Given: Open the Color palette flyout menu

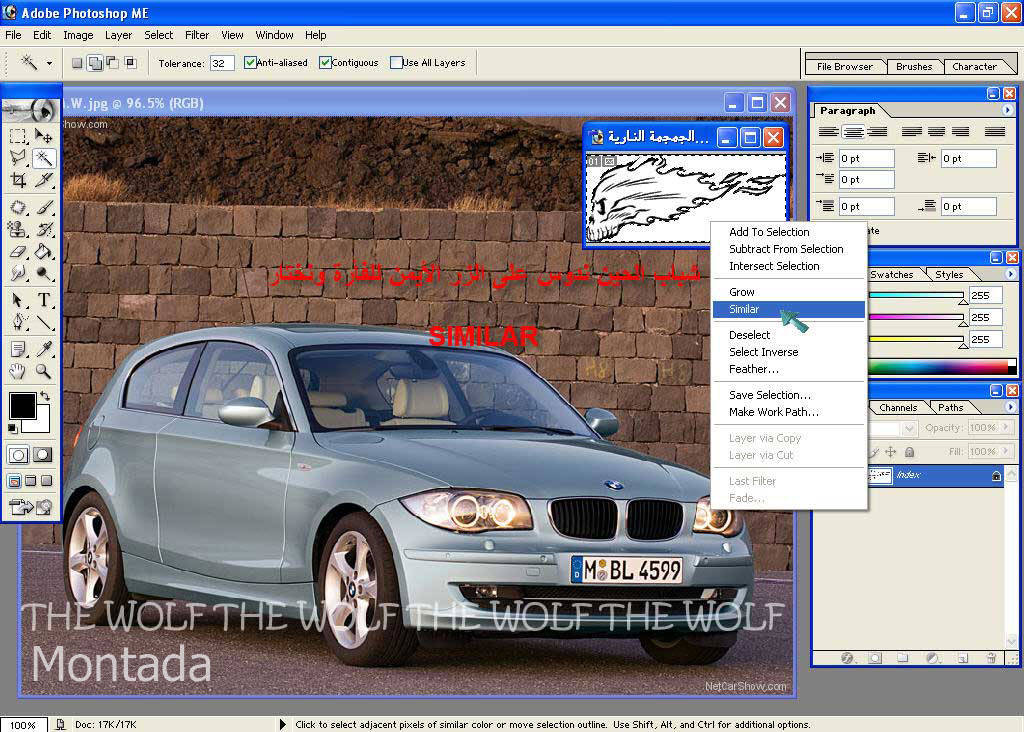Looking at the screenshot, I should click(x=1010, y=274).
